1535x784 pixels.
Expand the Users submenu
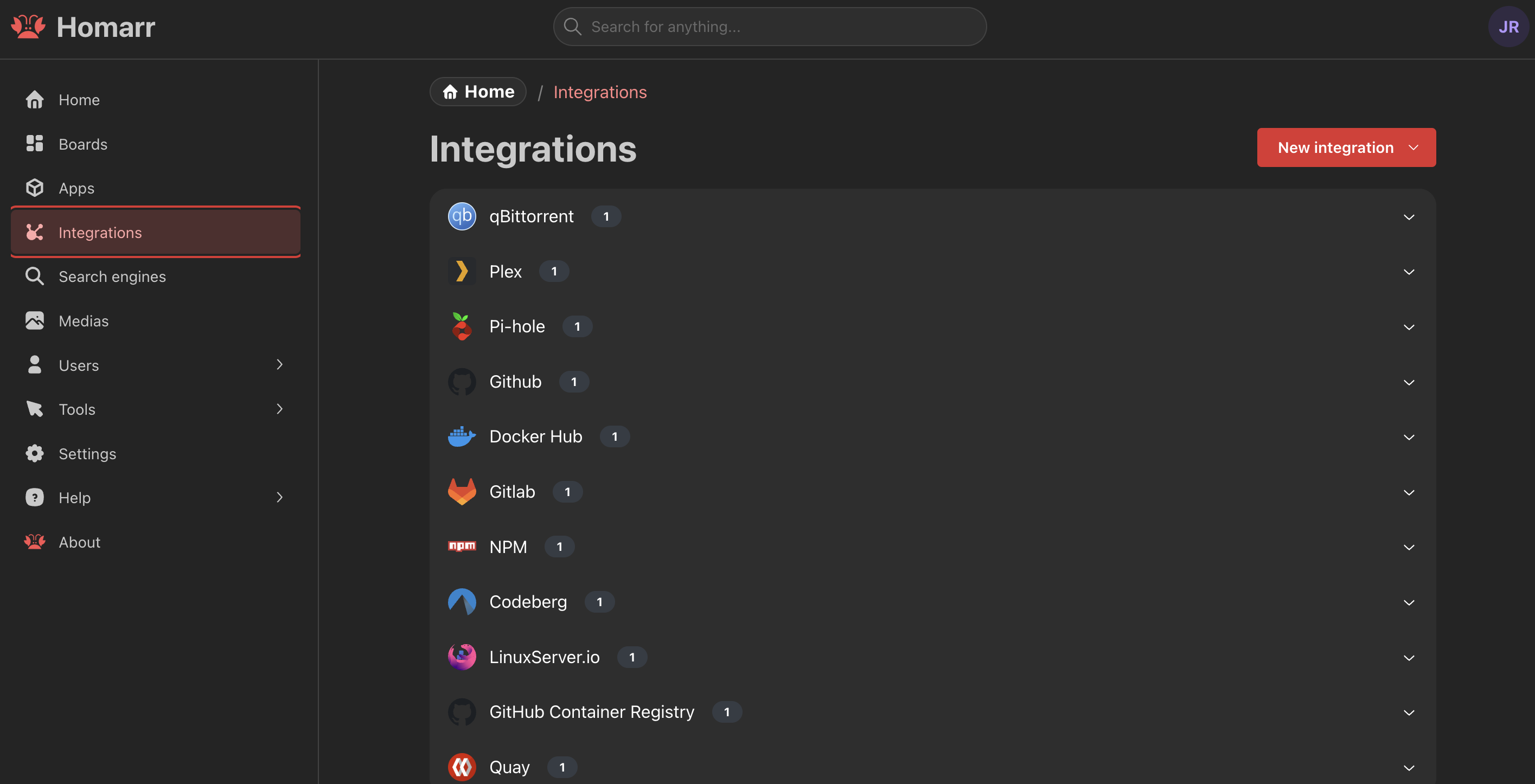click(x=279, y=364)
